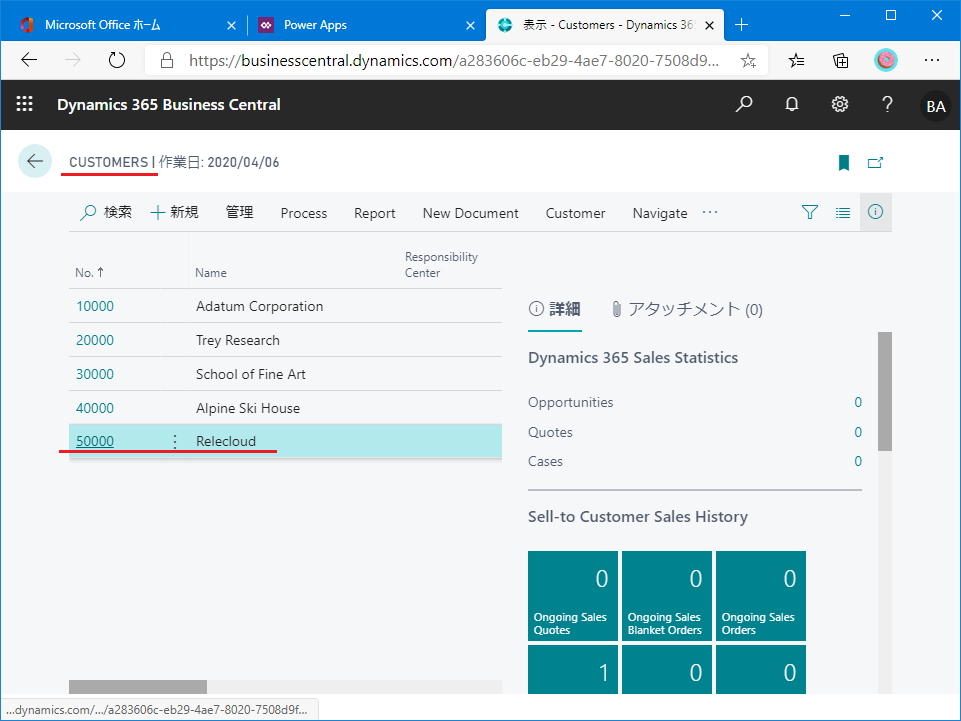Open row options for Relecloud

tap(175, 441)
